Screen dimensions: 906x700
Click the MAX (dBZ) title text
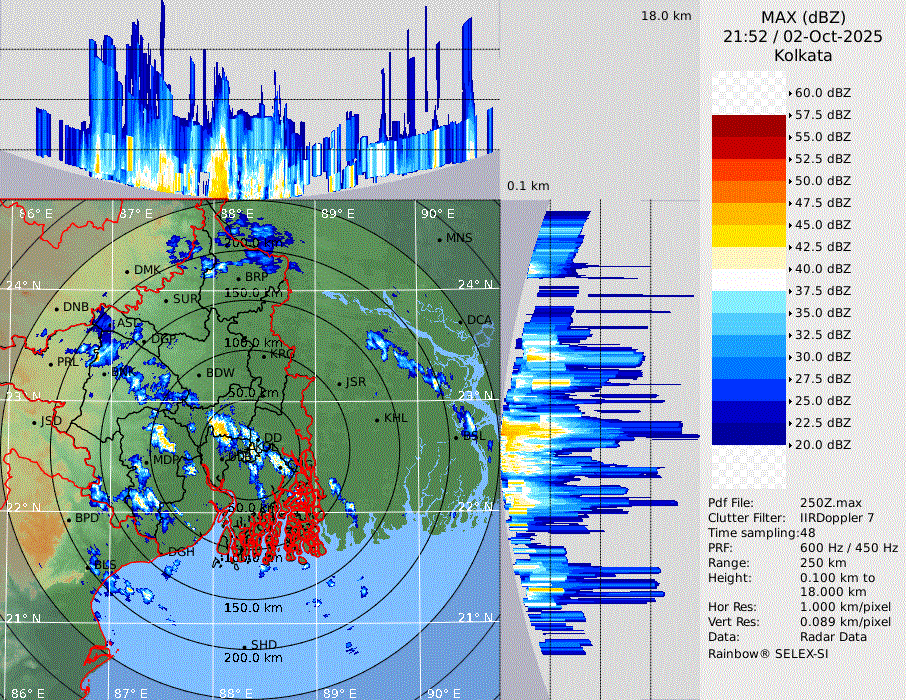[x=803, y=17]
